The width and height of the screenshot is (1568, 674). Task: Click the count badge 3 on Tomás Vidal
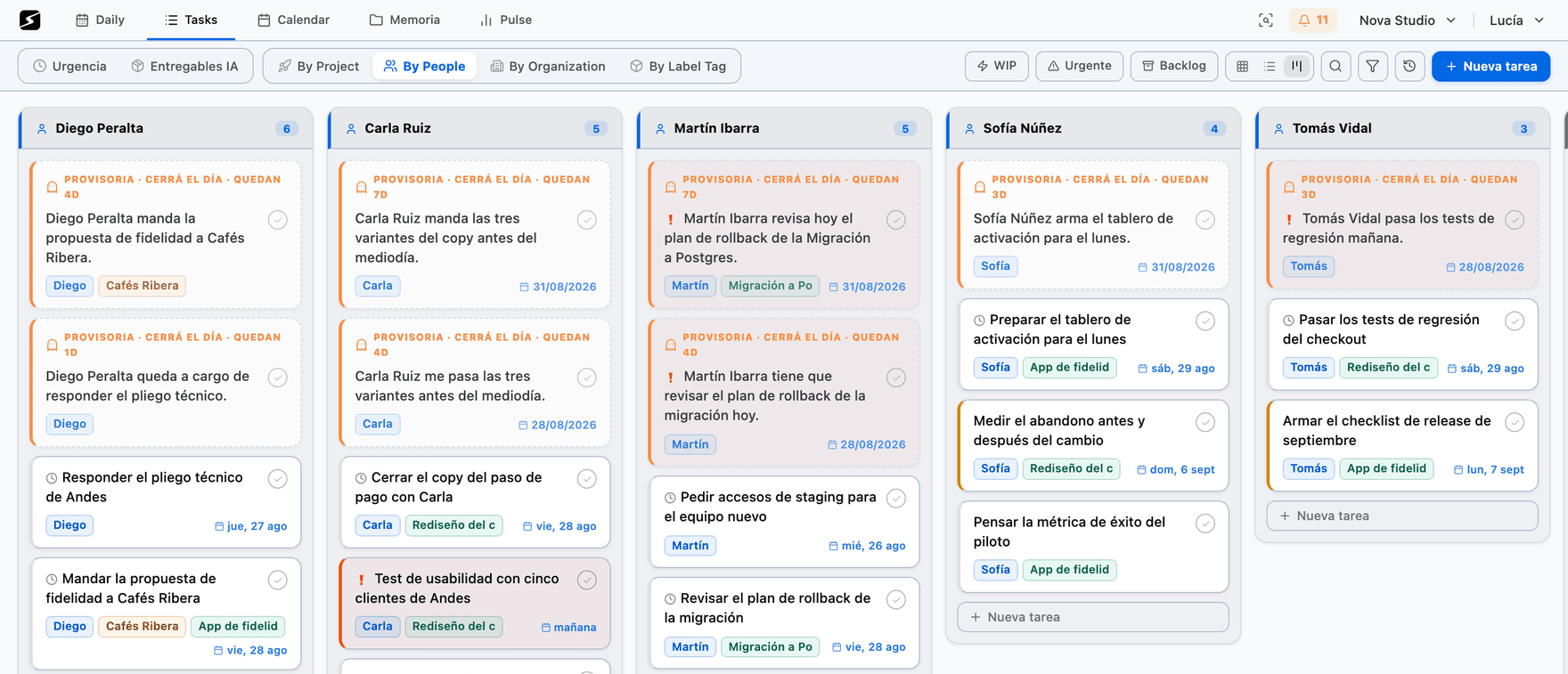click(1523, 128)
